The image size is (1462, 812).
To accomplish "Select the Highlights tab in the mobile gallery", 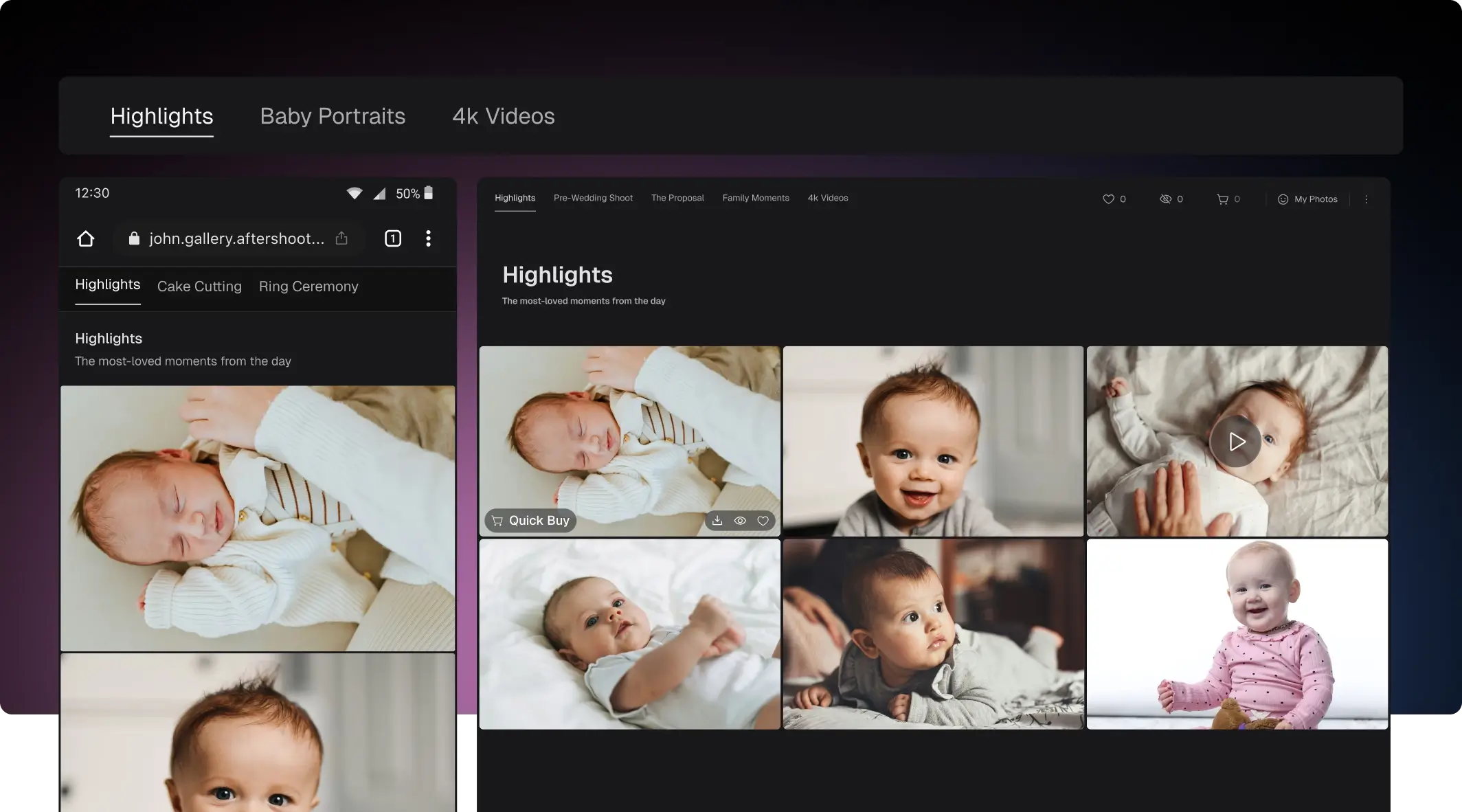I will (x=107, y=284).
